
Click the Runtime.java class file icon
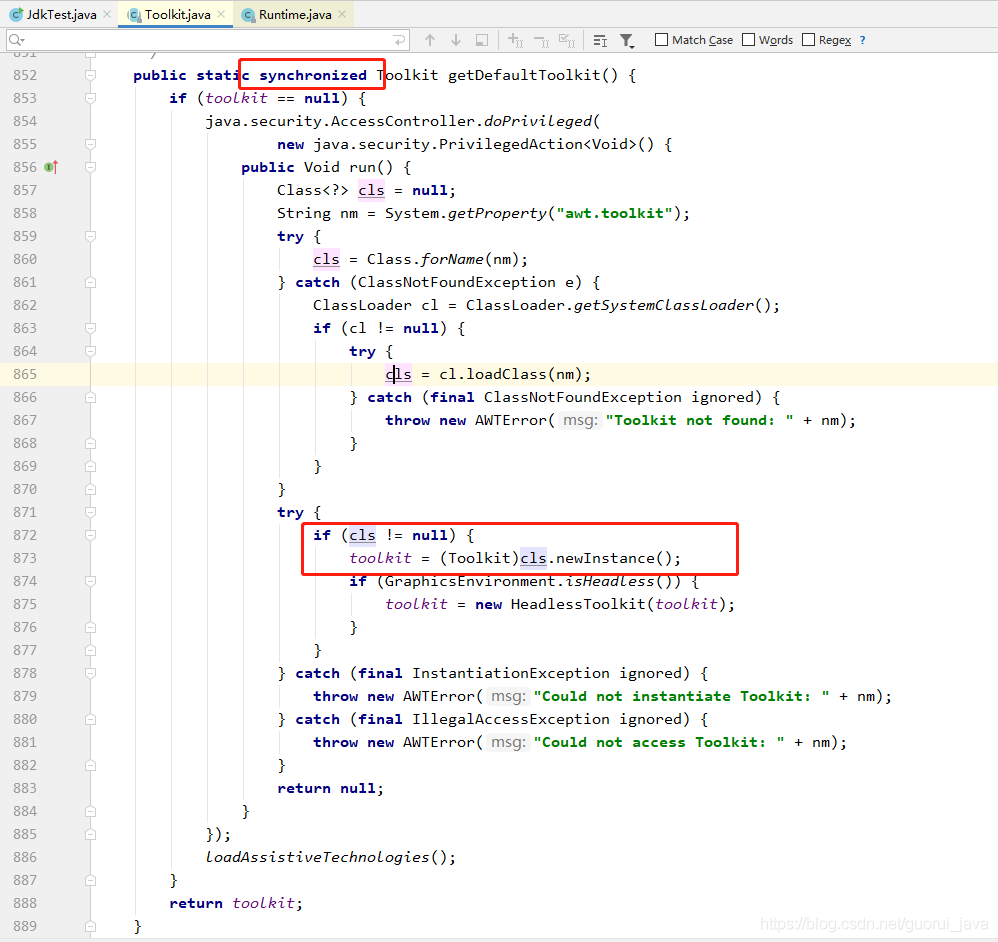[x=248, y=15]
